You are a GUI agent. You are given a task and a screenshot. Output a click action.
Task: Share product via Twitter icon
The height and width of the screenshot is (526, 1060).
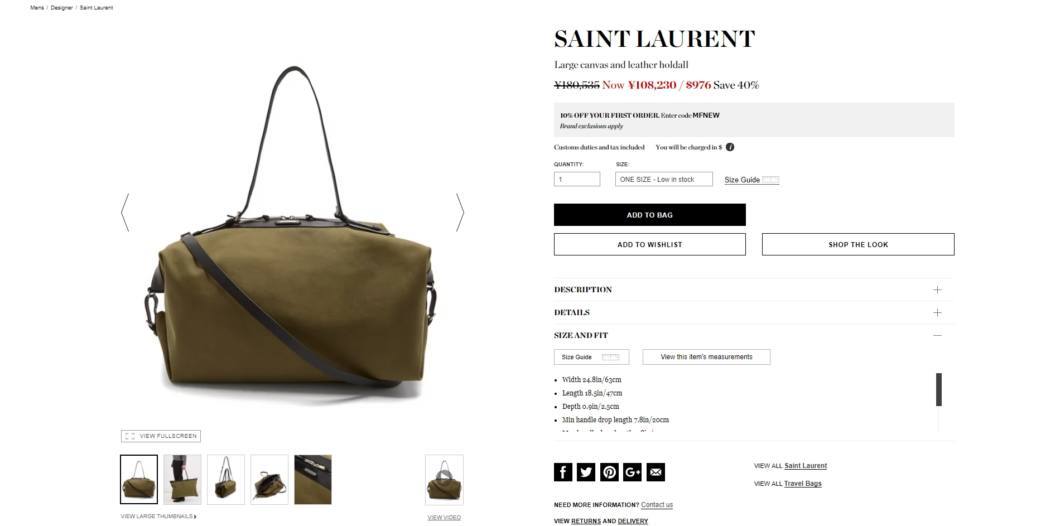coord(586,472)
